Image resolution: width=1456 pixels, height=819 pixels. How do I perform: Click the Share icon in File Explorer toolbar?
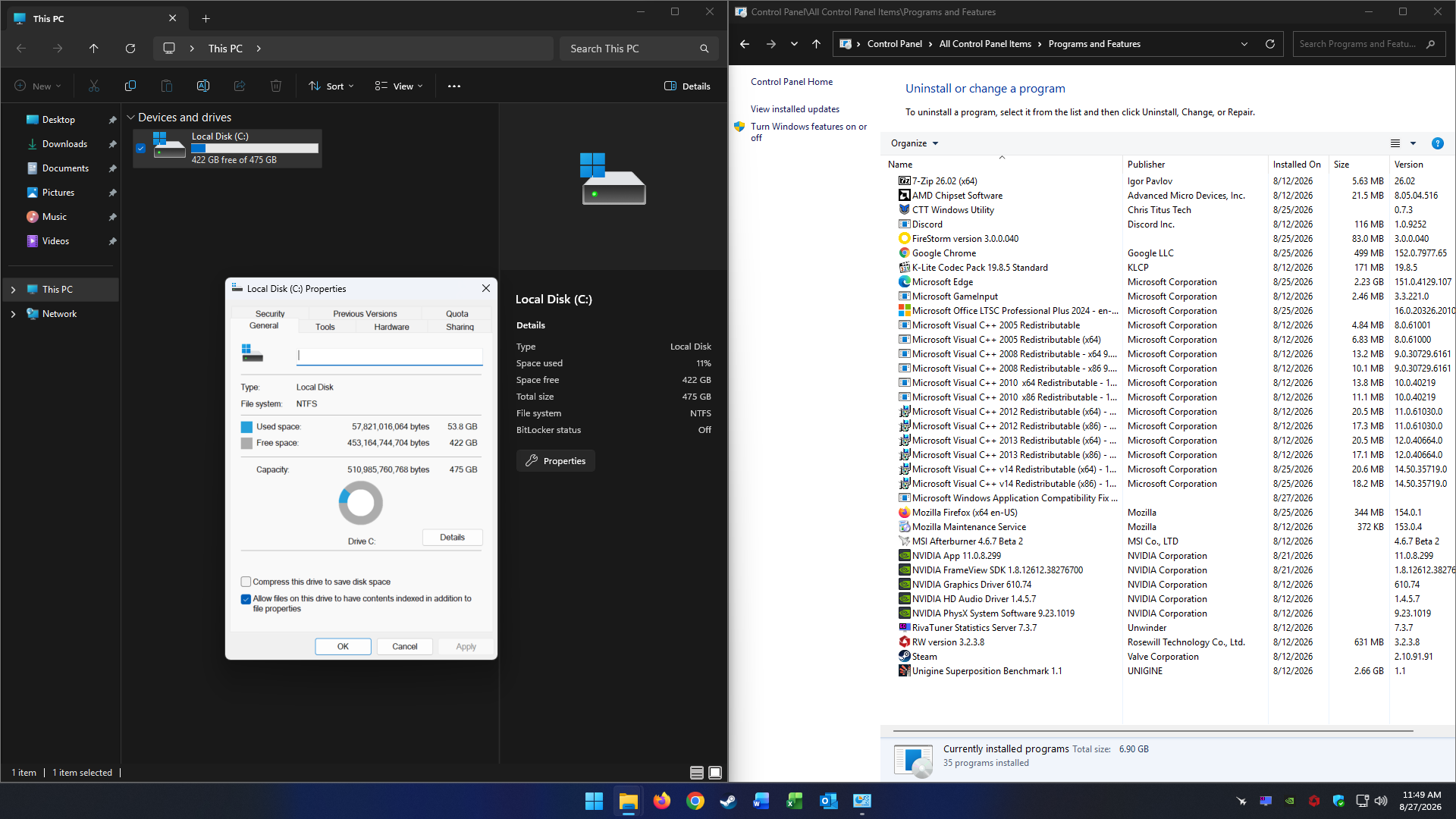click(x=240, y=86)
